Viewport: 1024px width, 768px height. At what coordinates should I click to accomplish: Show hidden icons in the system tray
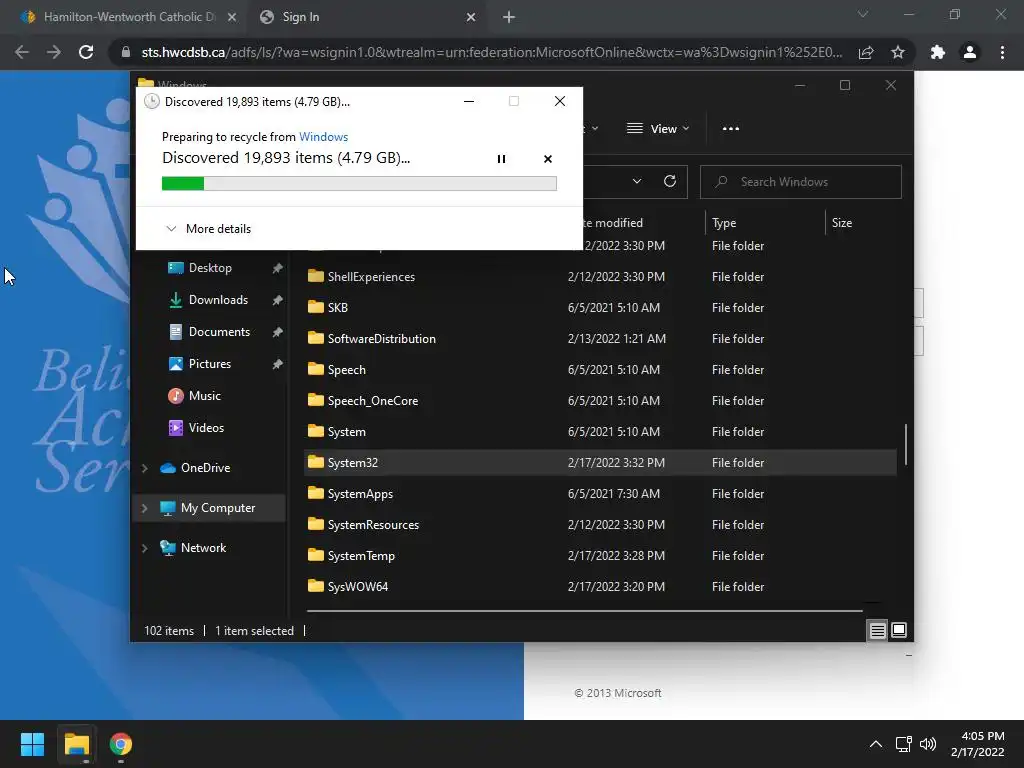(x=876, y=744)
